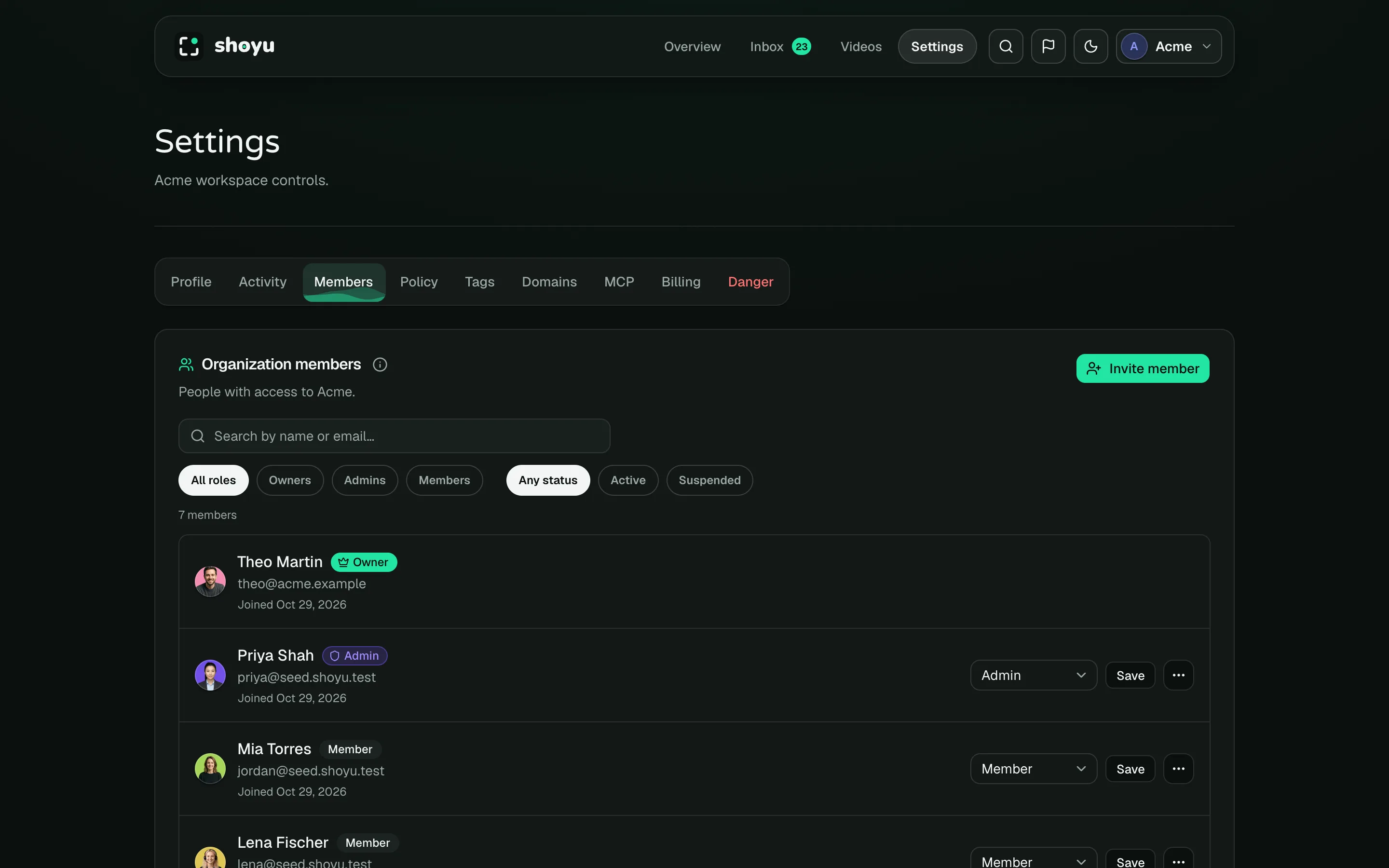Viewport: 1389px width, 868px height.
Task: Click the Organization members people icon
Action: [x=186, y=365]
